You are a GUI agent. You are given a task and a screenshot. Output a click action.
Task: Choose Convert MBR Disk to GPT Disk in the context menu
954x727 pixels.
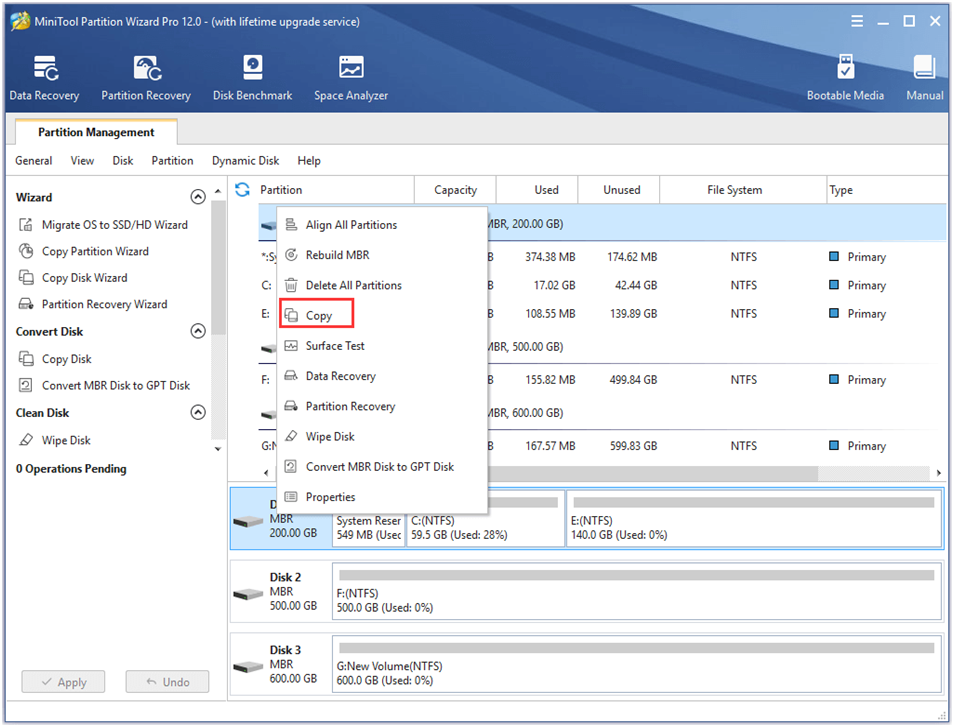(x=382, y=467)
